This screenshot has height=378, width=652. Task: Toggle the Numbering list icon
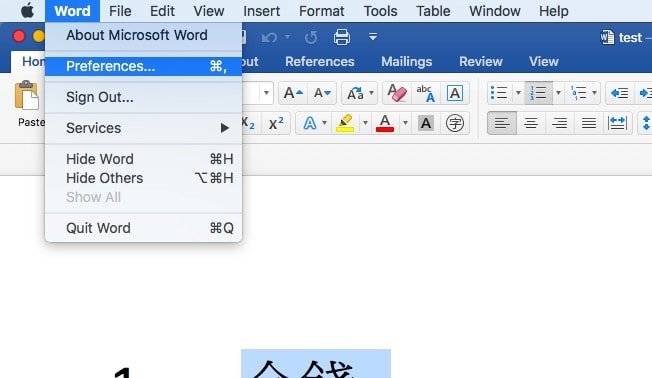pos(538,93)
